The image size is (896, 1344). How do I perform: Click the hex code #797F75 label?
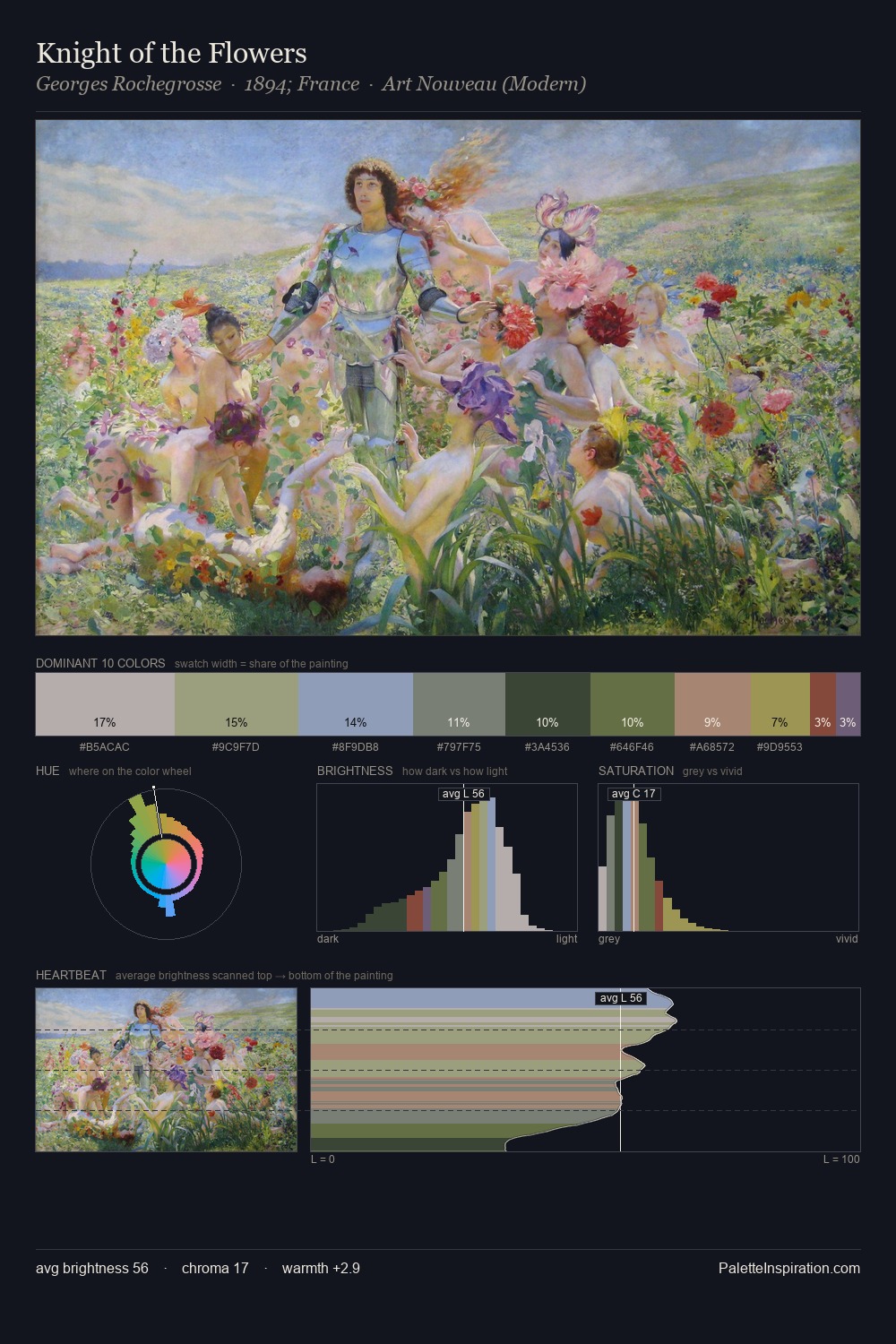[x=459, y=746]
